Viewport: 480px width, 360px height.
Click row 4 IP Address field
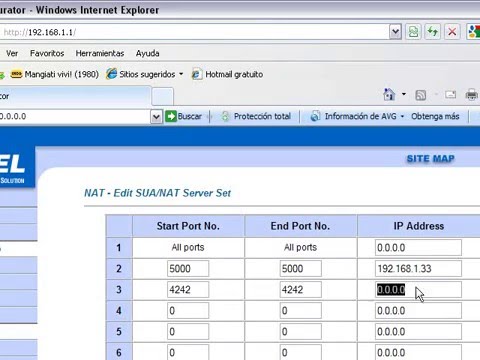click(x=418, y=311)
